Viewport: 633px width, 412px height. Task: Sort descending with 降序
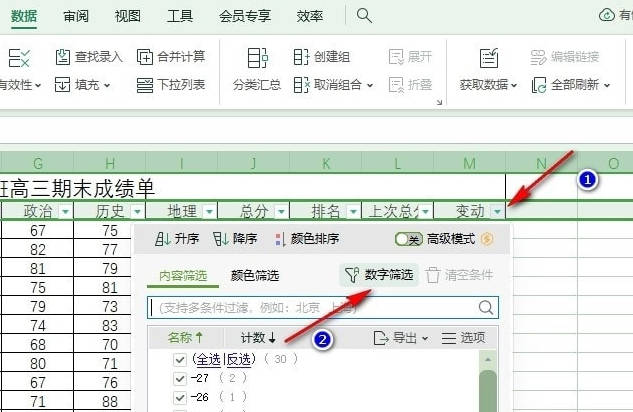click(235, 239)
